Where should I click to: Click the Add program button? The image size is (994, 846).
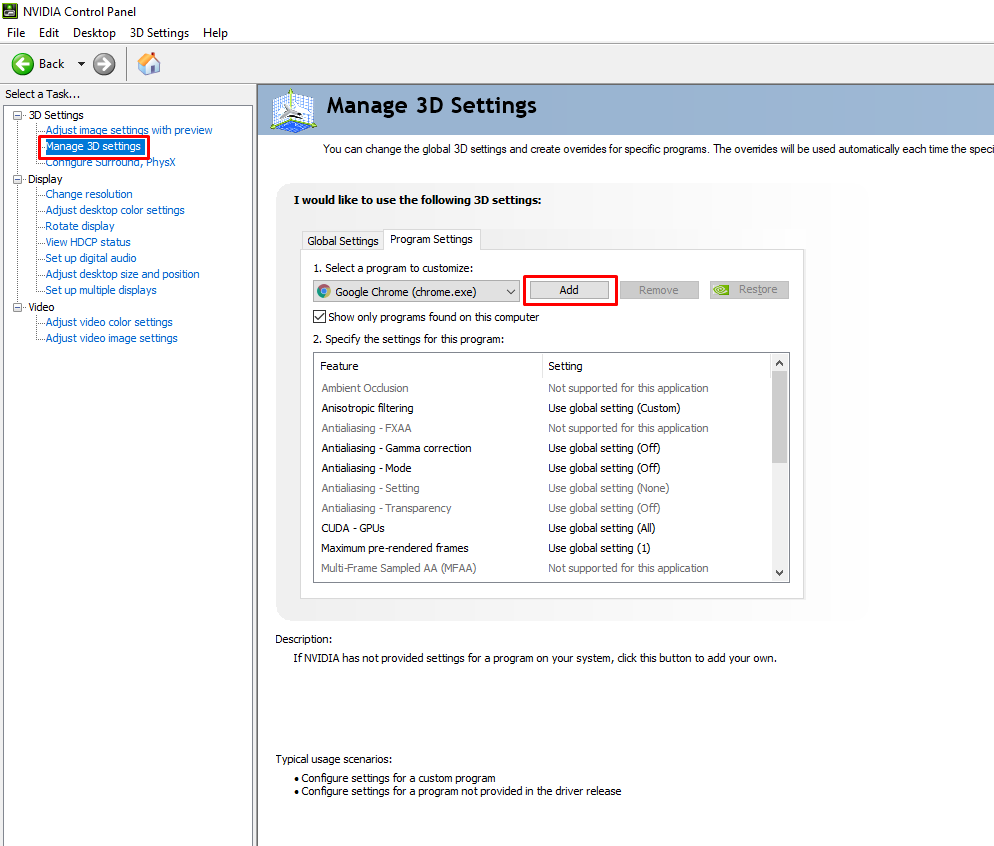[569, 290]
